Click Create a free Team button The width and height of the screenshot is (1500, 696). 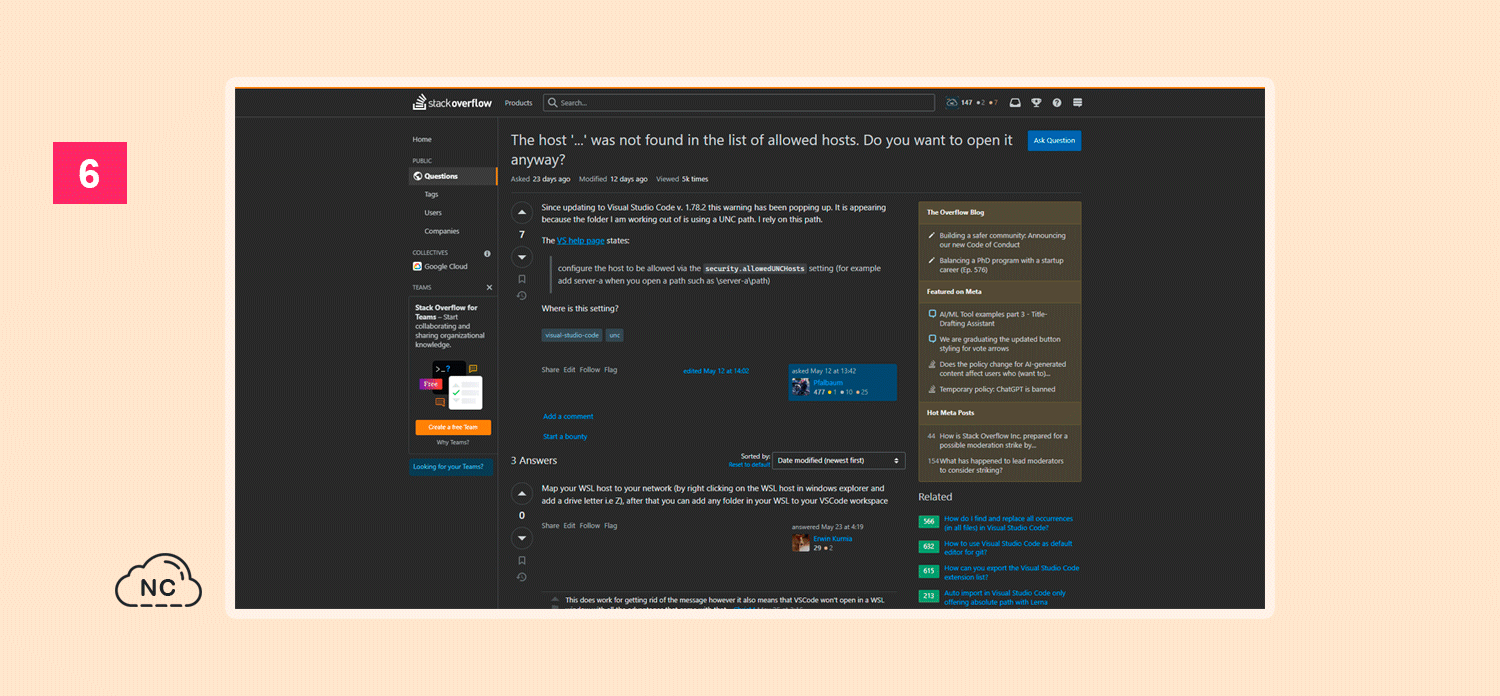point(453,427)
